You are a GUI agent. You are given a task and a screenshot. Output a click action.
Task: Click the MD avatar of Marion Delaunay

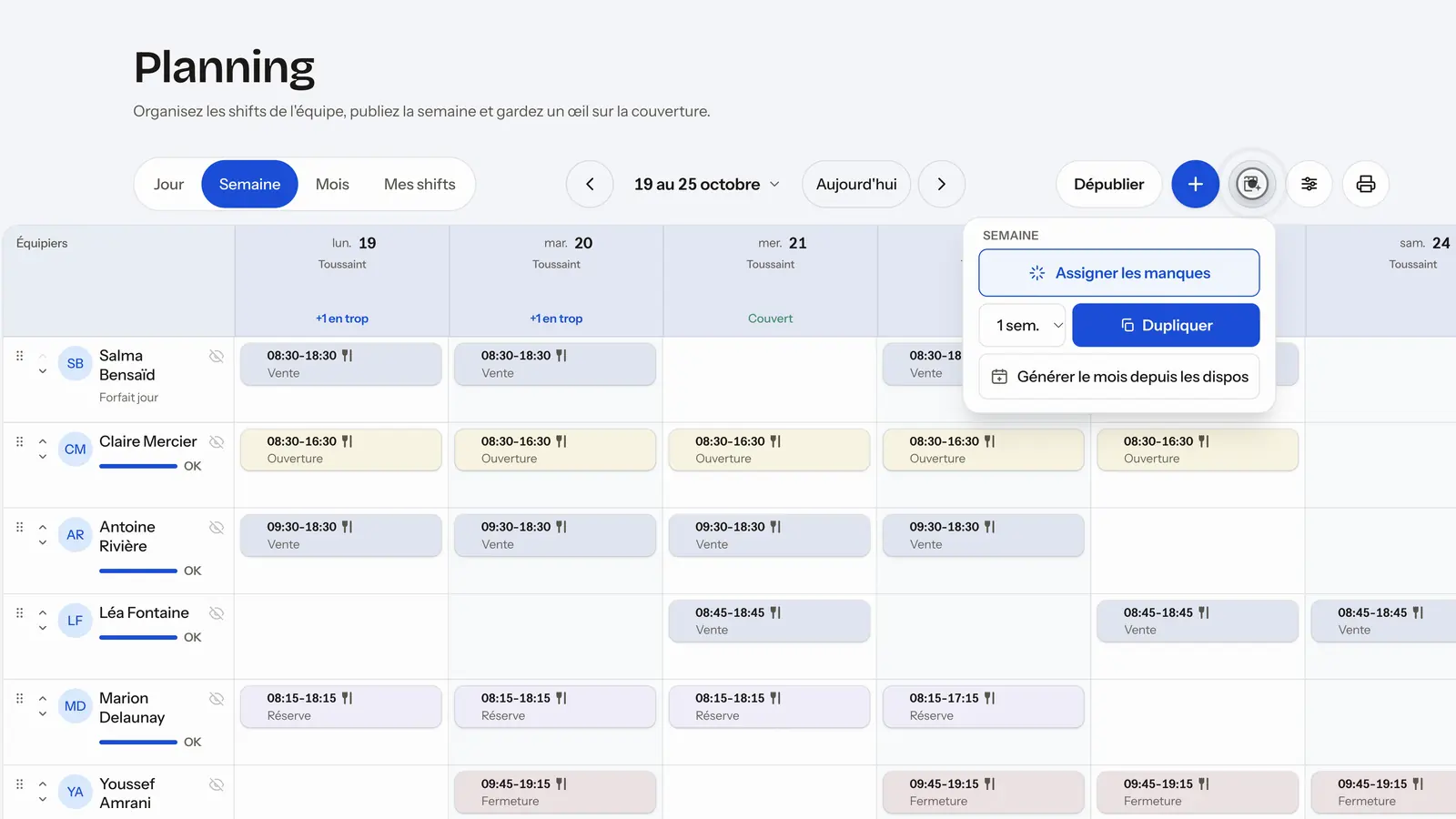[76, 706]
